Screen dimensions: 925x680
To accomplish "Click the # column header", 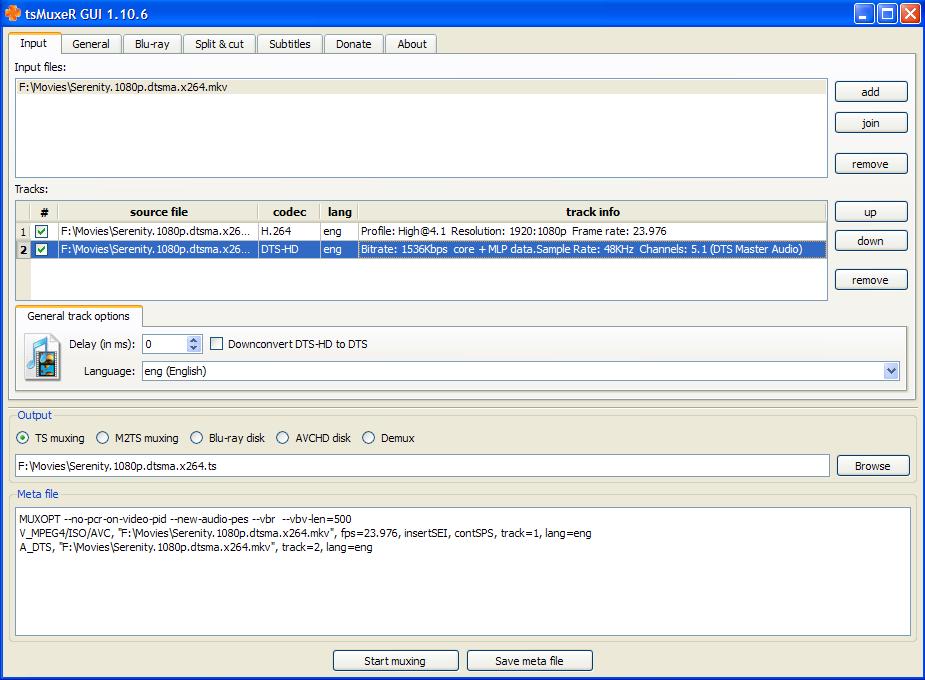I will (x=44, y=212).
